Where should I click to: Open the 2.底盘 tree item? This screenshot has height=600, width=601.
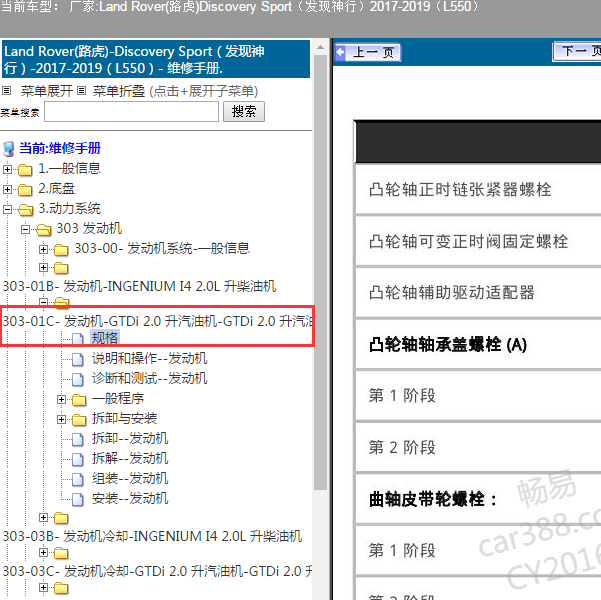click(57, 188)
